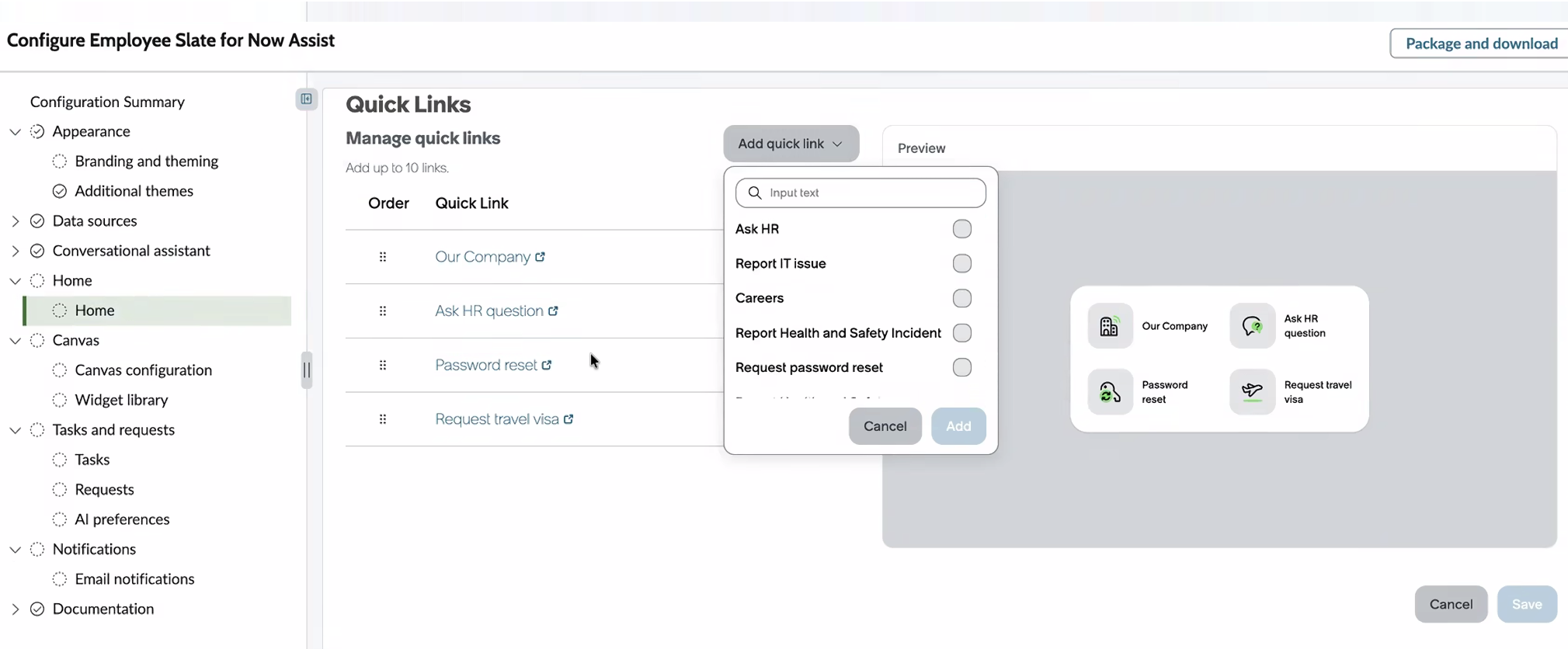Screen dimensions: 1568x649
Task: Click the bottom-right Cancel button
Action: pos(1451,604)
